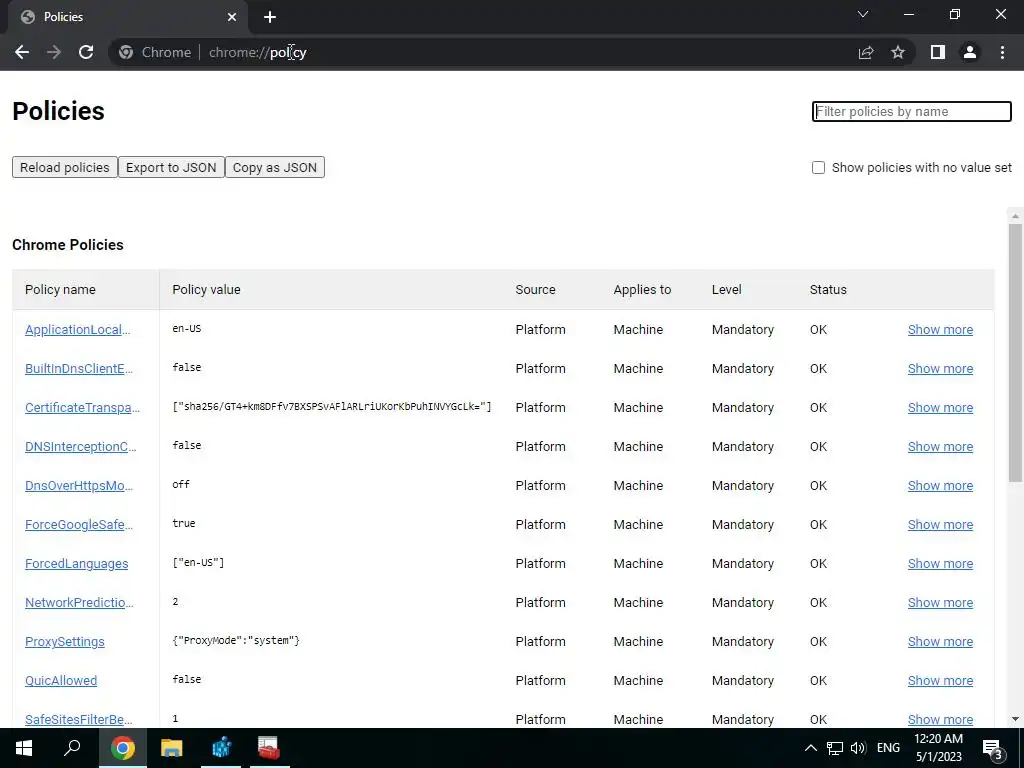Go back using the browser back arrow
Viewport: 1024px width, 768px height.
[x=22, y=52]
